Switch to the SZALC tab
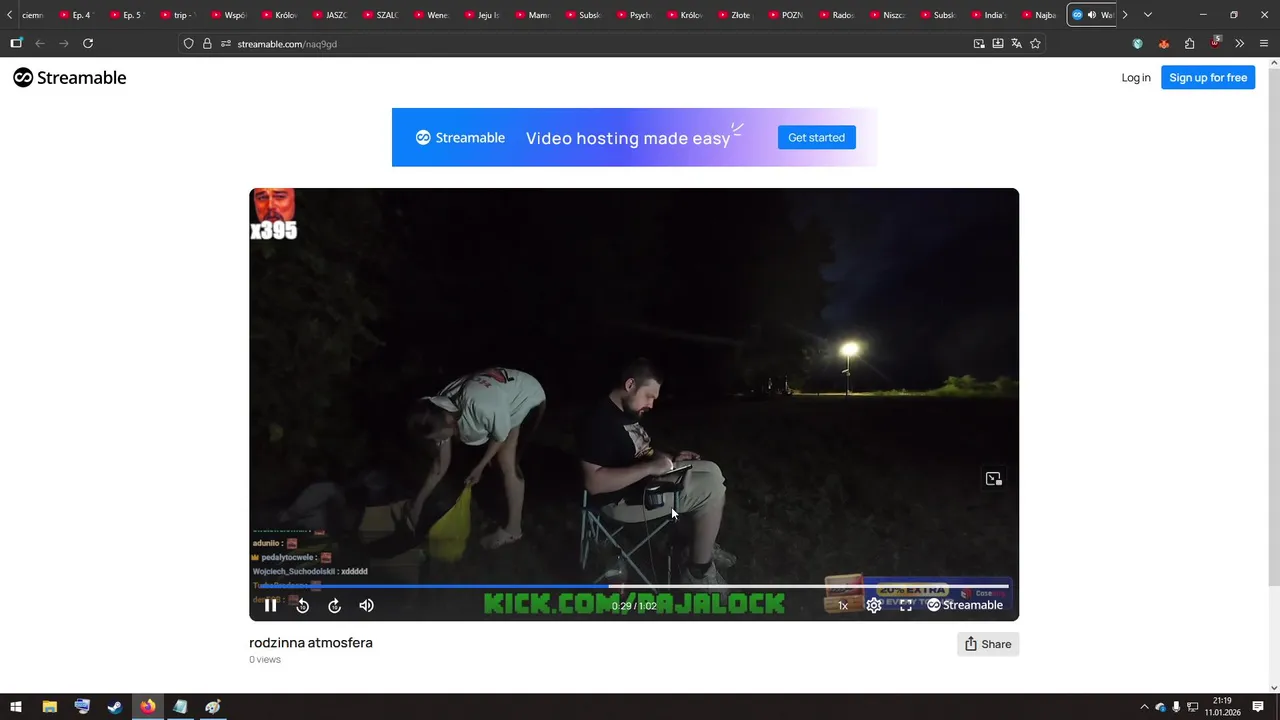This screenshot has height=720, width=1280. (x=382, y=15)
